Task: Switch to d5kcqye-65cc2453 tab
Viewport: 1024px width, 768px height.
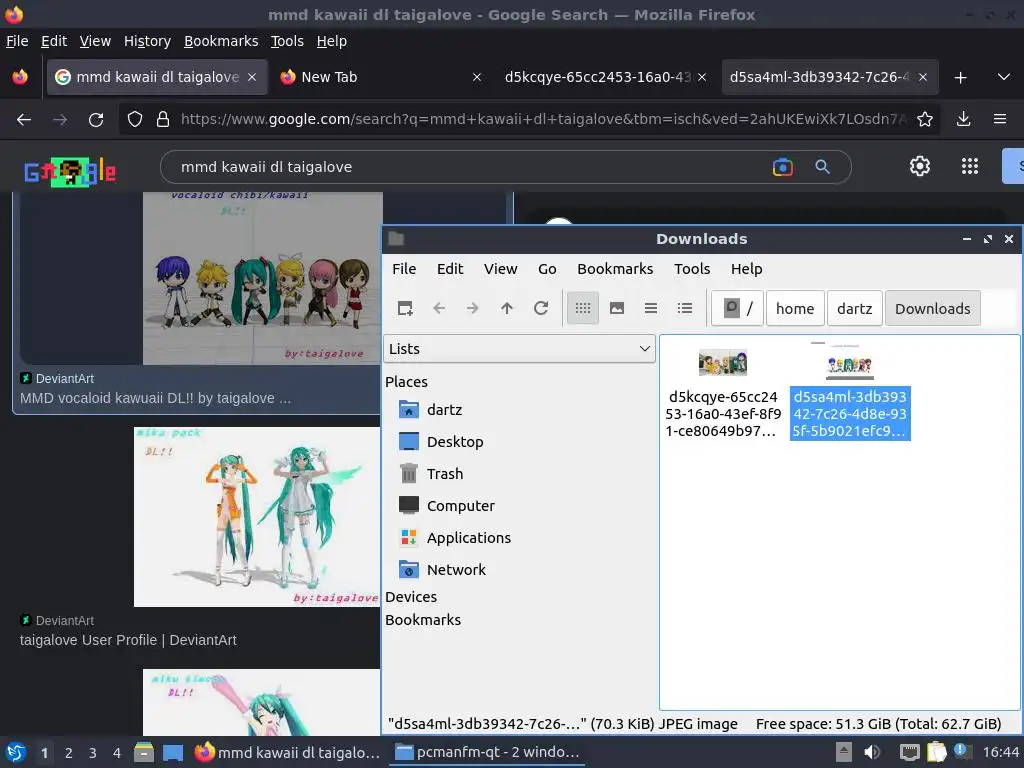Action: pos(604,77)
